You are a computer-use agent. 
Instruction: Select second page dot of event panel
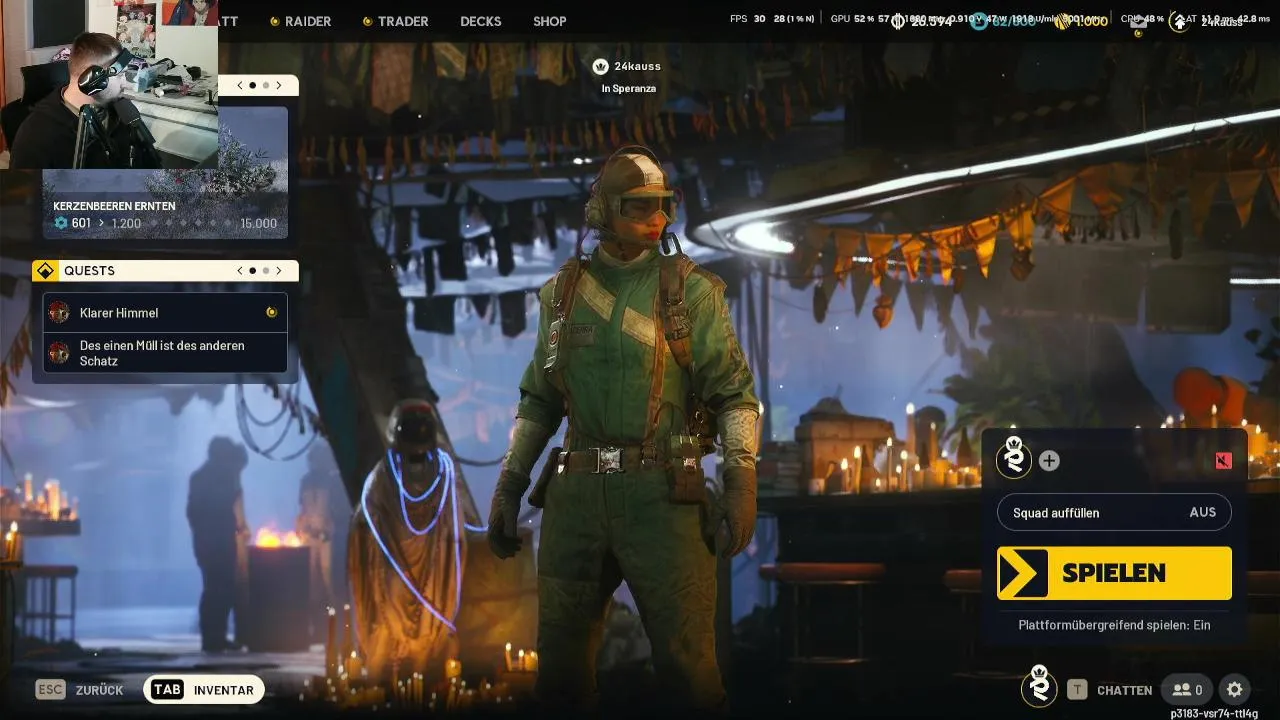click(x=266, y=86)
